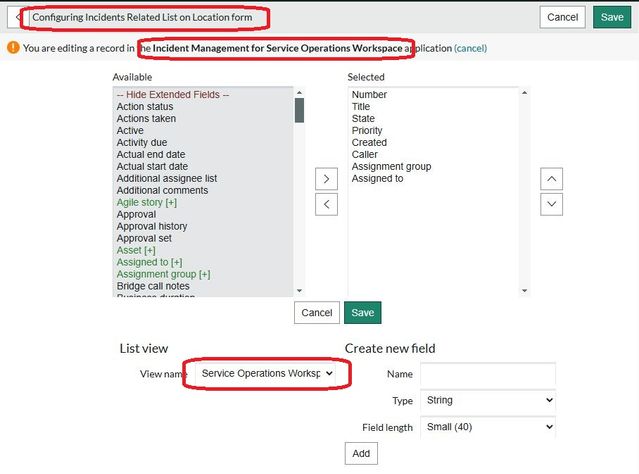Select Additional assignee list option

point(167,179)
